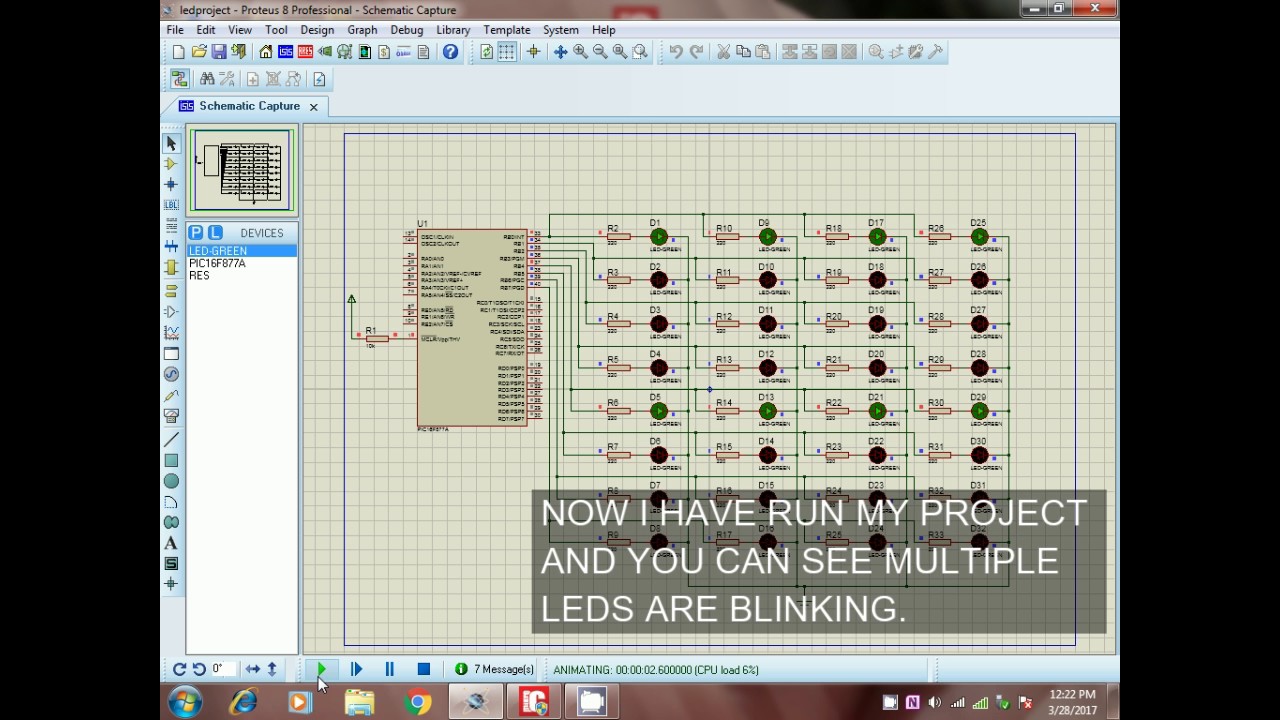Select the 2D Box drawing tool

(171, 461)
